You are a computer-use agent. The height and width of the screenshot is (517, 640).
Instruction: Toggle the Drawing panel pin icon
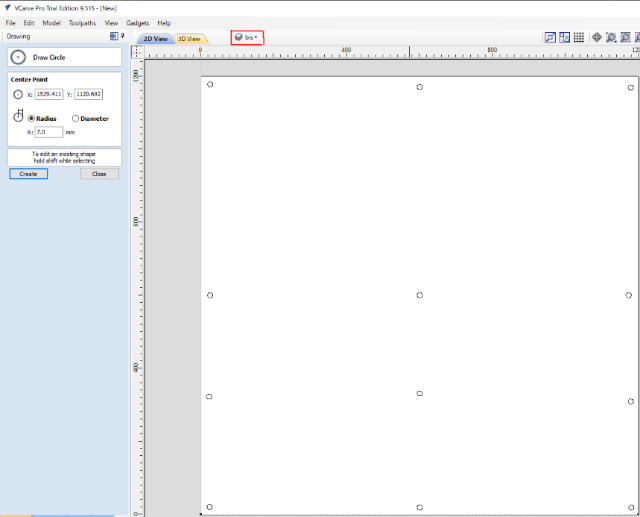pos(122,36)
